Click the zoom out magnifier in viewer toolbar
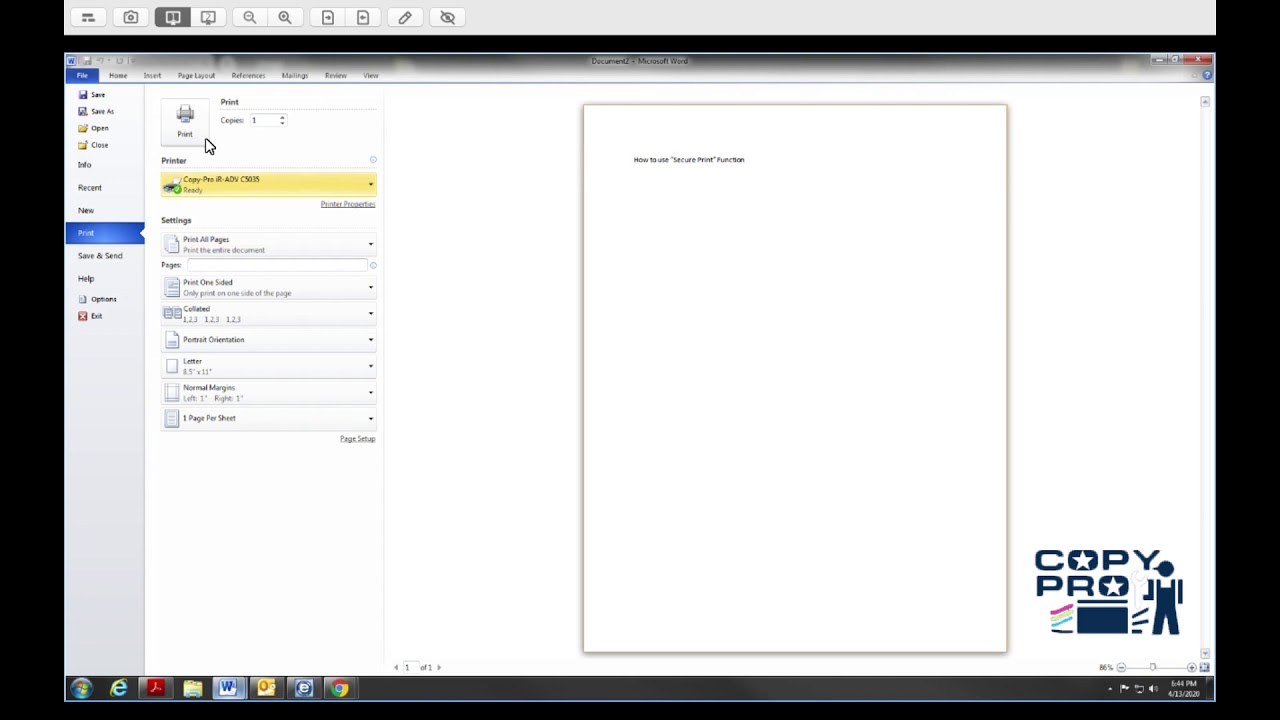 tap(250, 17)
